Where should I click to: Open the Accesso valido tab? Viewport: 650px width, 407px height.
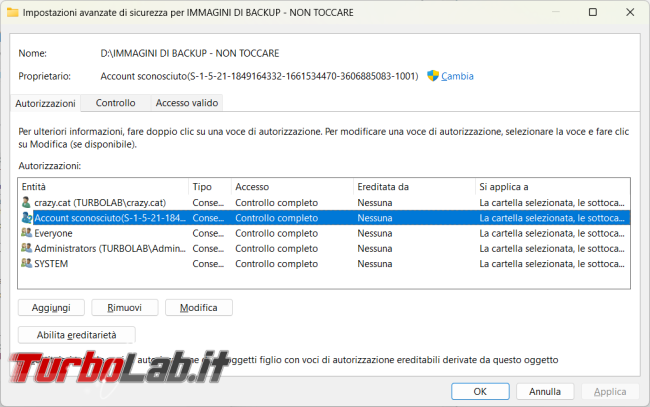(x=187, y=103)
